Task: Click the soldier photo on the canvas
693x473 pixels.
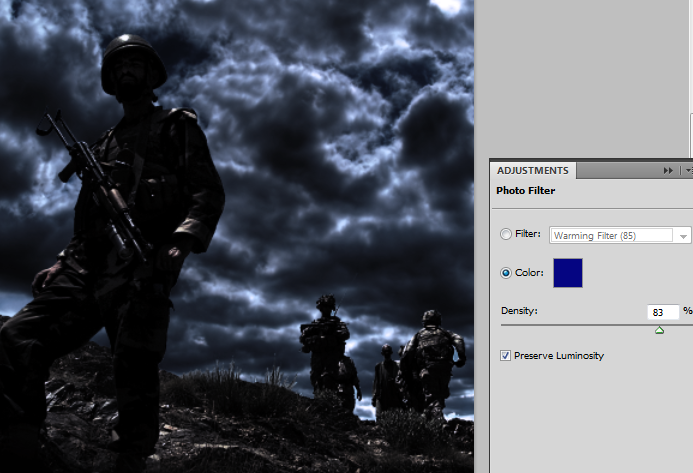Action: pyautogui.click(x=237, y=236)
